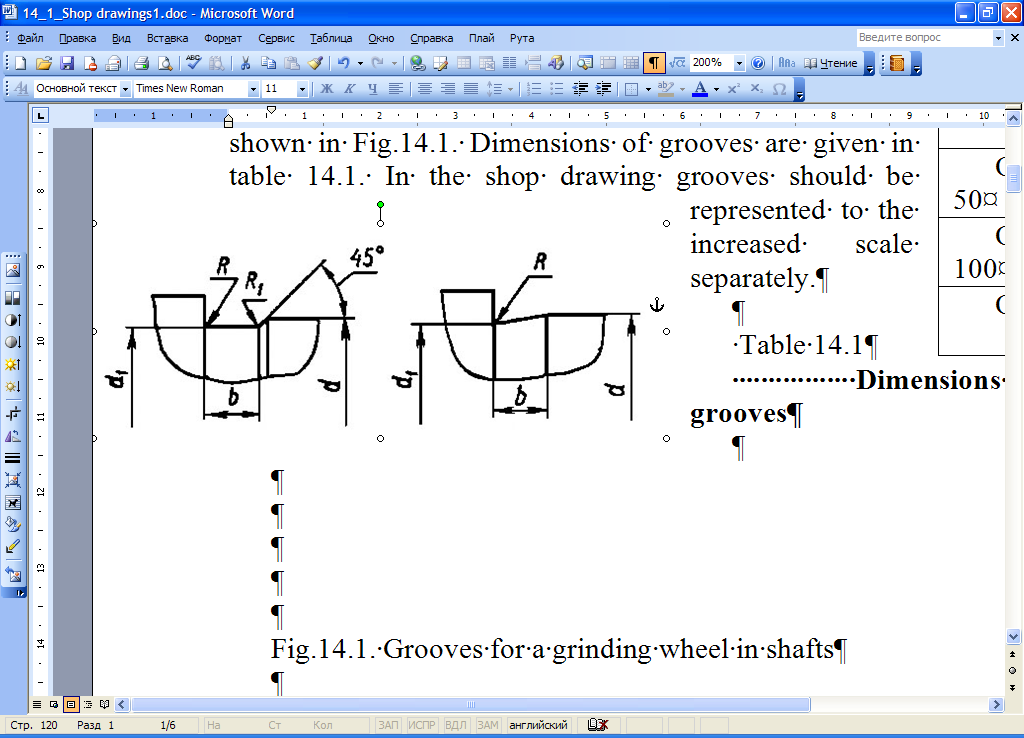Open the undo history dropdown arrow
Viewport: 1024px width, 738px height.
click(x=359, y=63)
